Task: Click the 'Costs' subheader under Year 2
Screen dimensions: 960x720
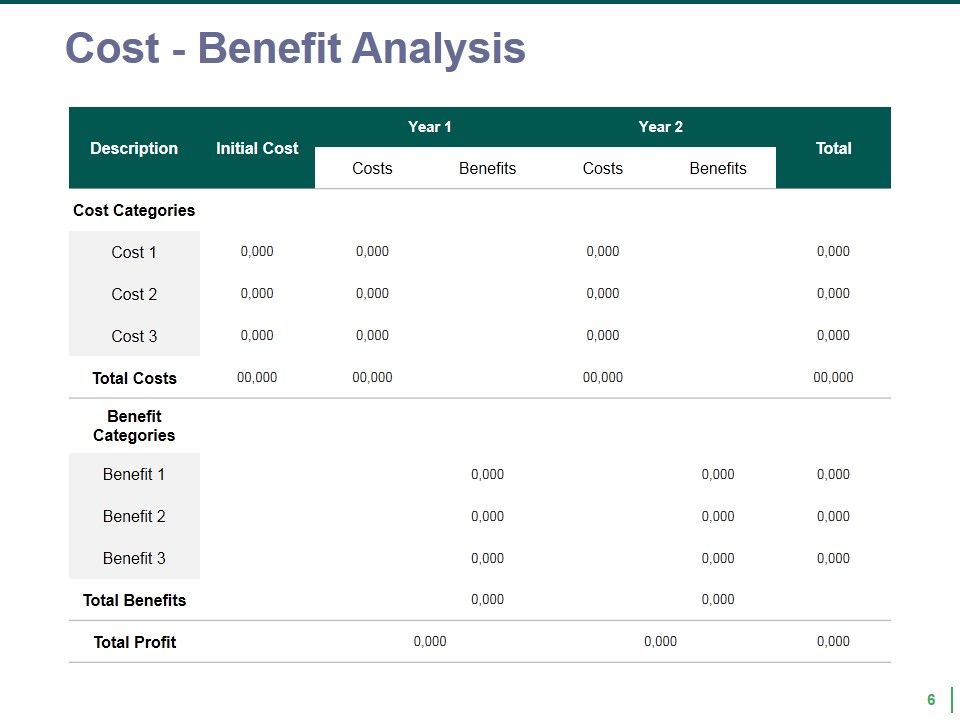Action: click(x=602, y=168)
